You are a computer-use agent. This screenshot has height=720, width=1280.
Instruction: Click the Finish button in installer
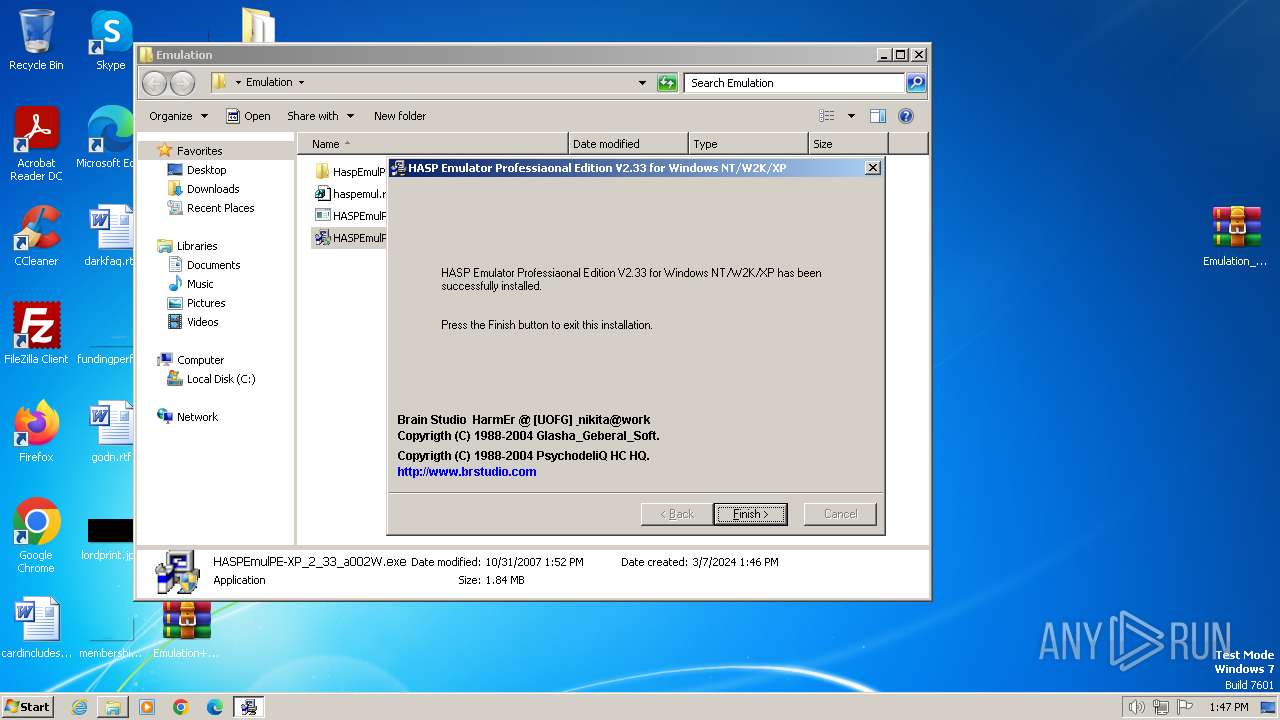pos(750,514)
